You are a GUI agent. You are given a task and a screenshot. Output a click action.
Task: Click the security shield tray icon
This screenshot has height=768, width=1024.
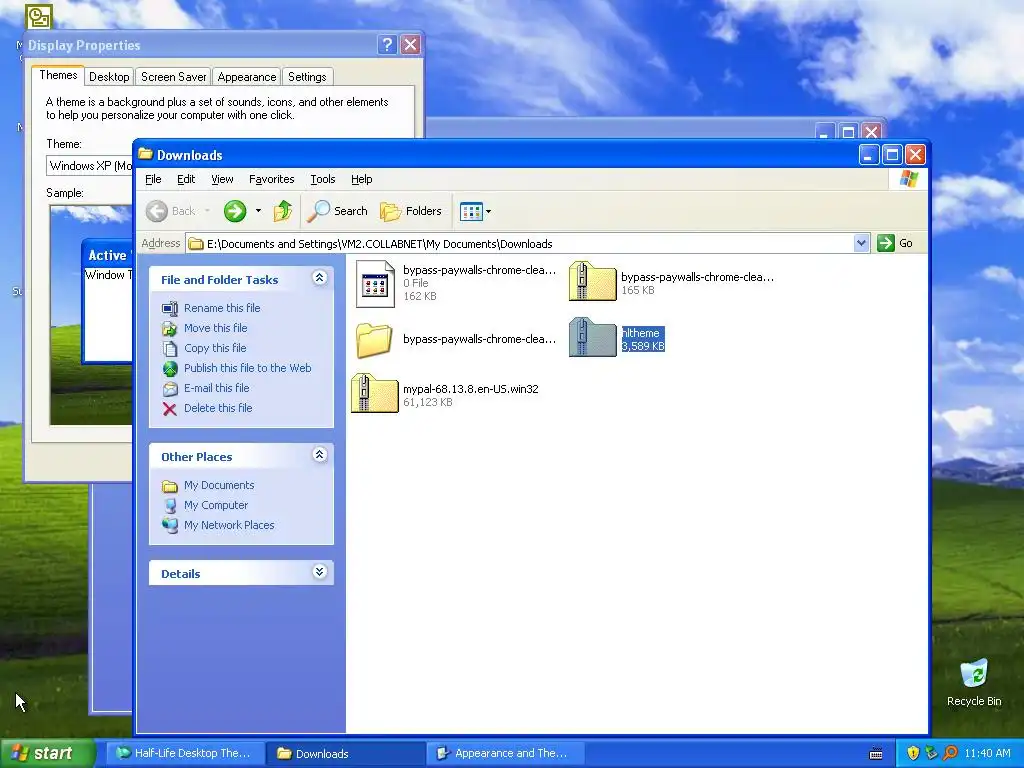(x=913, y=753)
